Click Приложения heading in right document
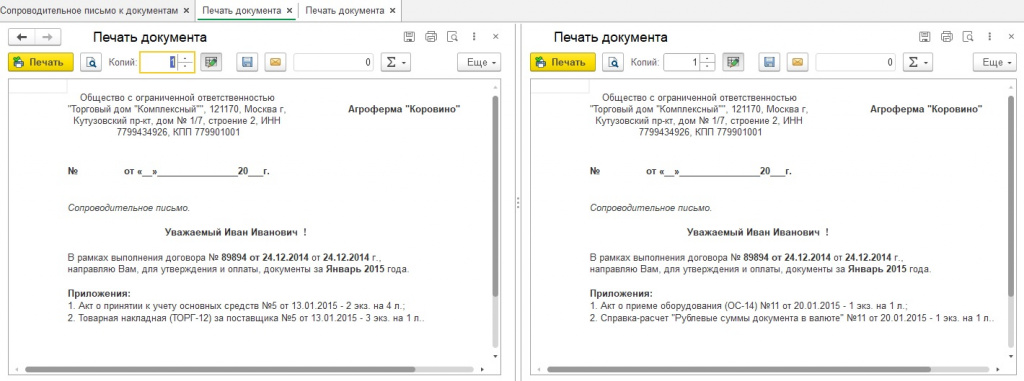Viewport: 1024px width, 381px height. [622, 293]
